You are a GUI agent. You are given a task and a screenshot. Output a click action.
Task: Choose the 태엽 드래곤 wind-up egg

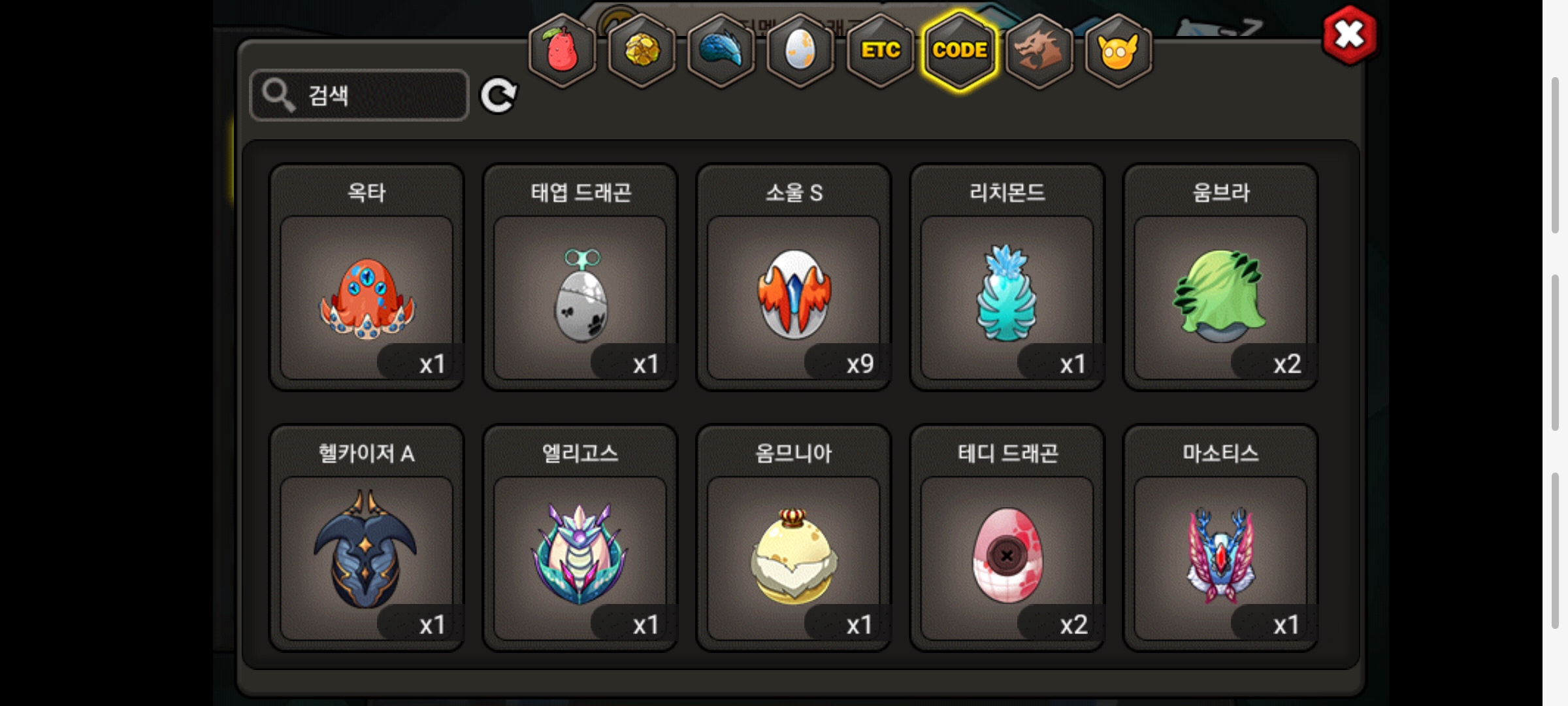click(580, 277)
